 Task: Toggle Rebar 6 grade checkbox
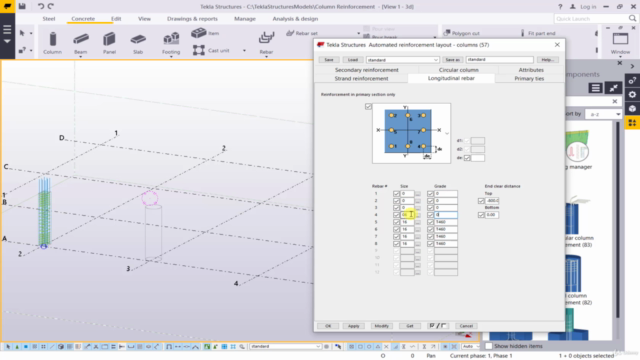point(430,229)
